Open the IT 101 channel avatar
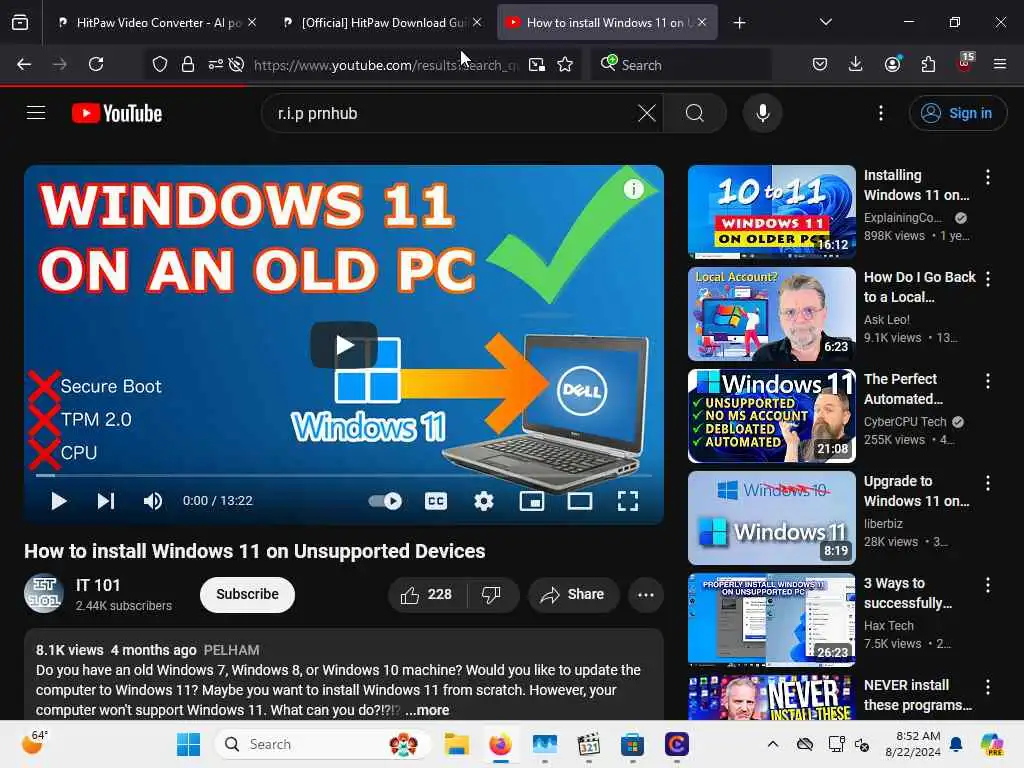1024x768 pixels. click(44, 594)
